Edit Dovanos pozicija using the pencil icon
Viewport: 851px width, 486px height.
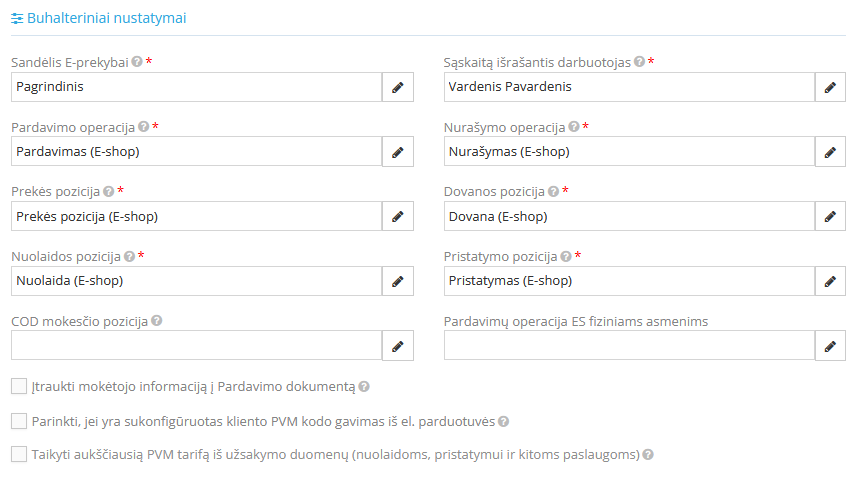(x=830, y=216)
